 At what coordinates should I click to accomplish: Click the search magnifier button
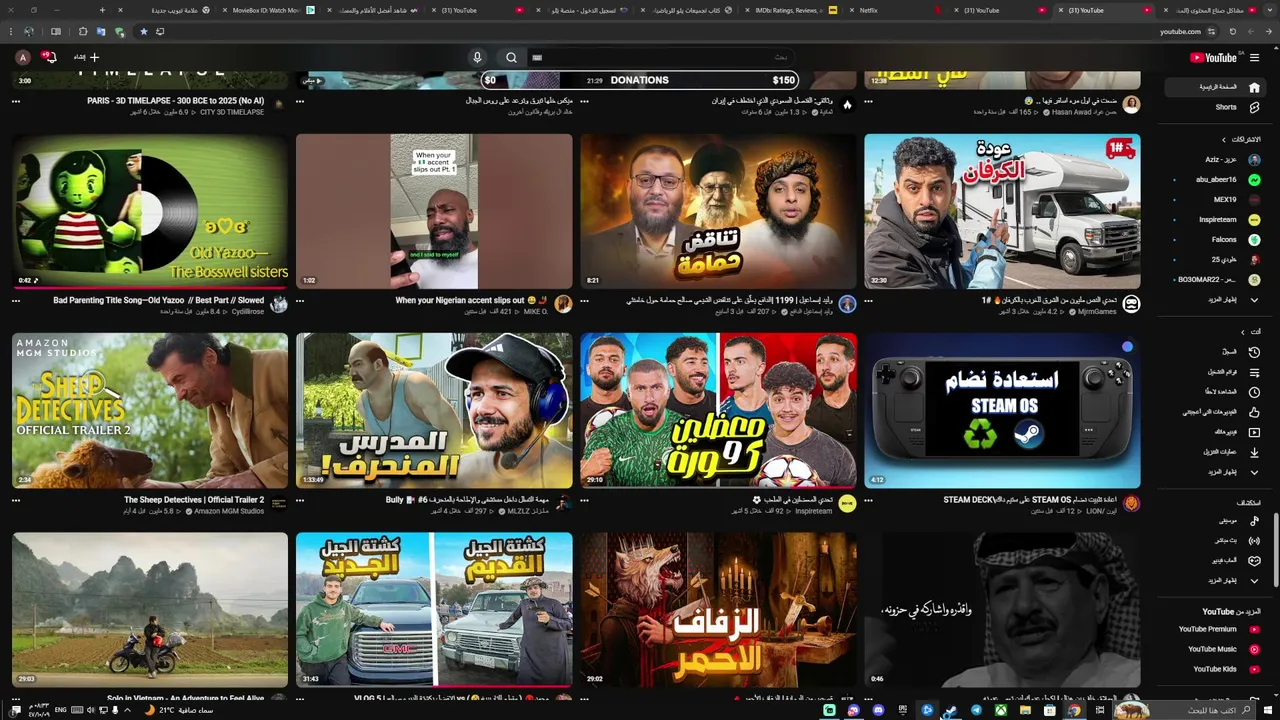tap(511, 57)
